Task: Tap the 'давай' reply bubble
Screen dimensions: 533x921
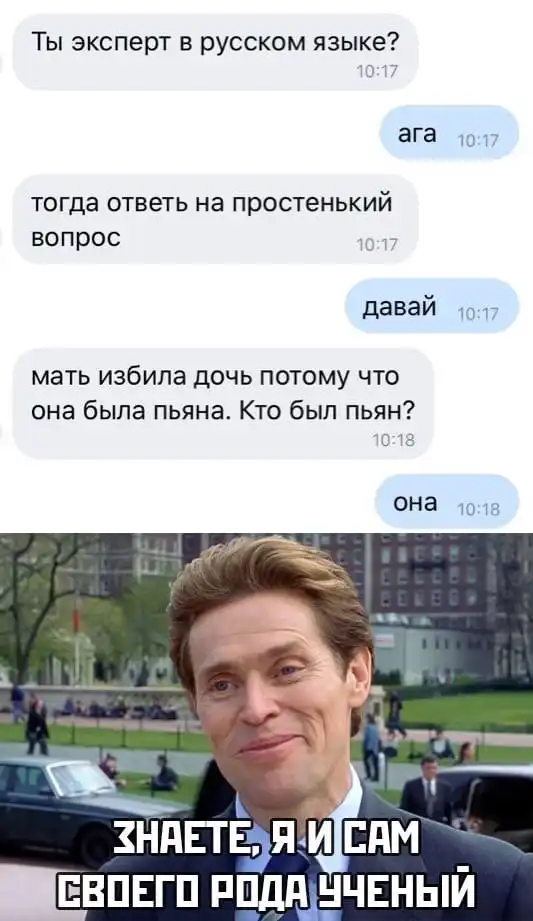Action: [x=432, y=306]
